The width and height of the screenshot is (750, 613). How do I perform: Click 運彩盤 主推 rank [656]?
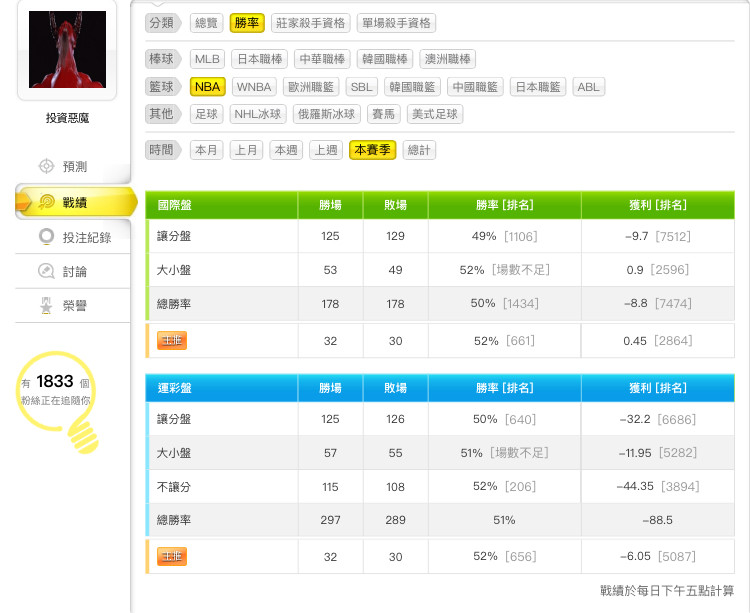coord(521,556)
